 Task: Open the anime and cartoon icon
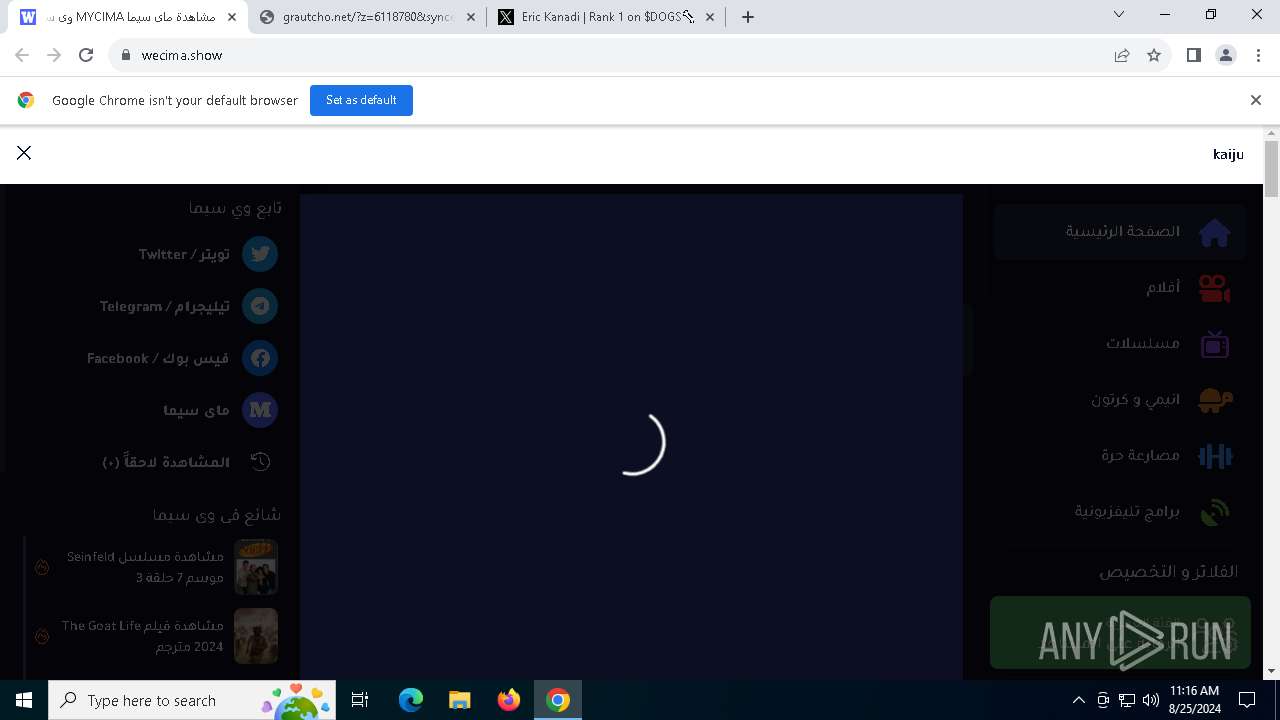[x=1215, y=400]
